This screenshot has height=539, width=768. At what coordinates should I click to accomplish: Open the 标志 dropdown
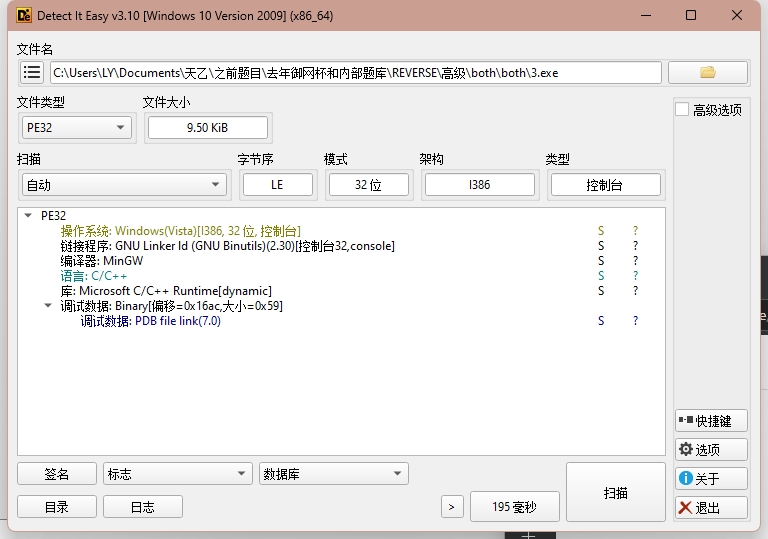(x=178, y=474)
